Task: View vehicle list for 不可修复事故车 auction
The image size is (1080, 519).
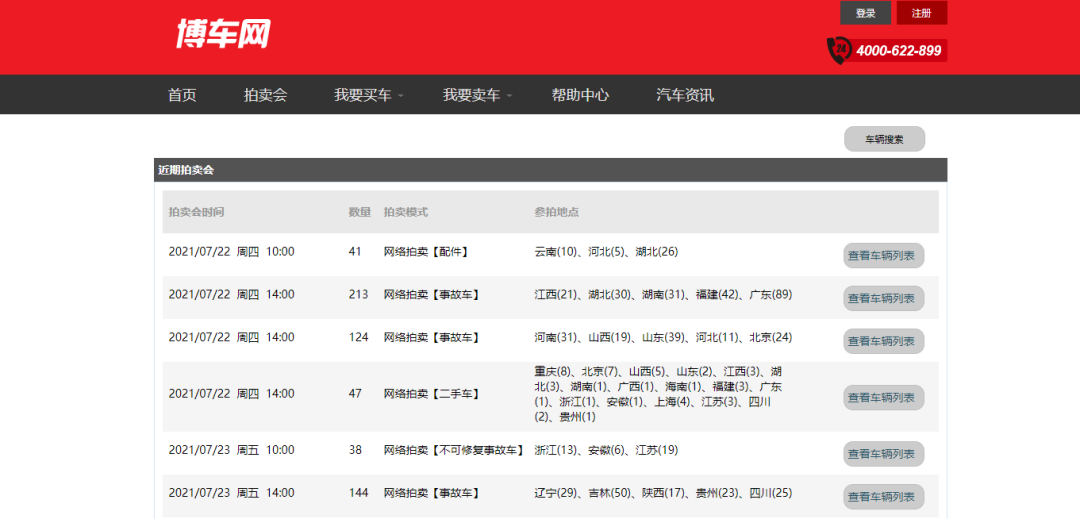Action: coord(883,454)
